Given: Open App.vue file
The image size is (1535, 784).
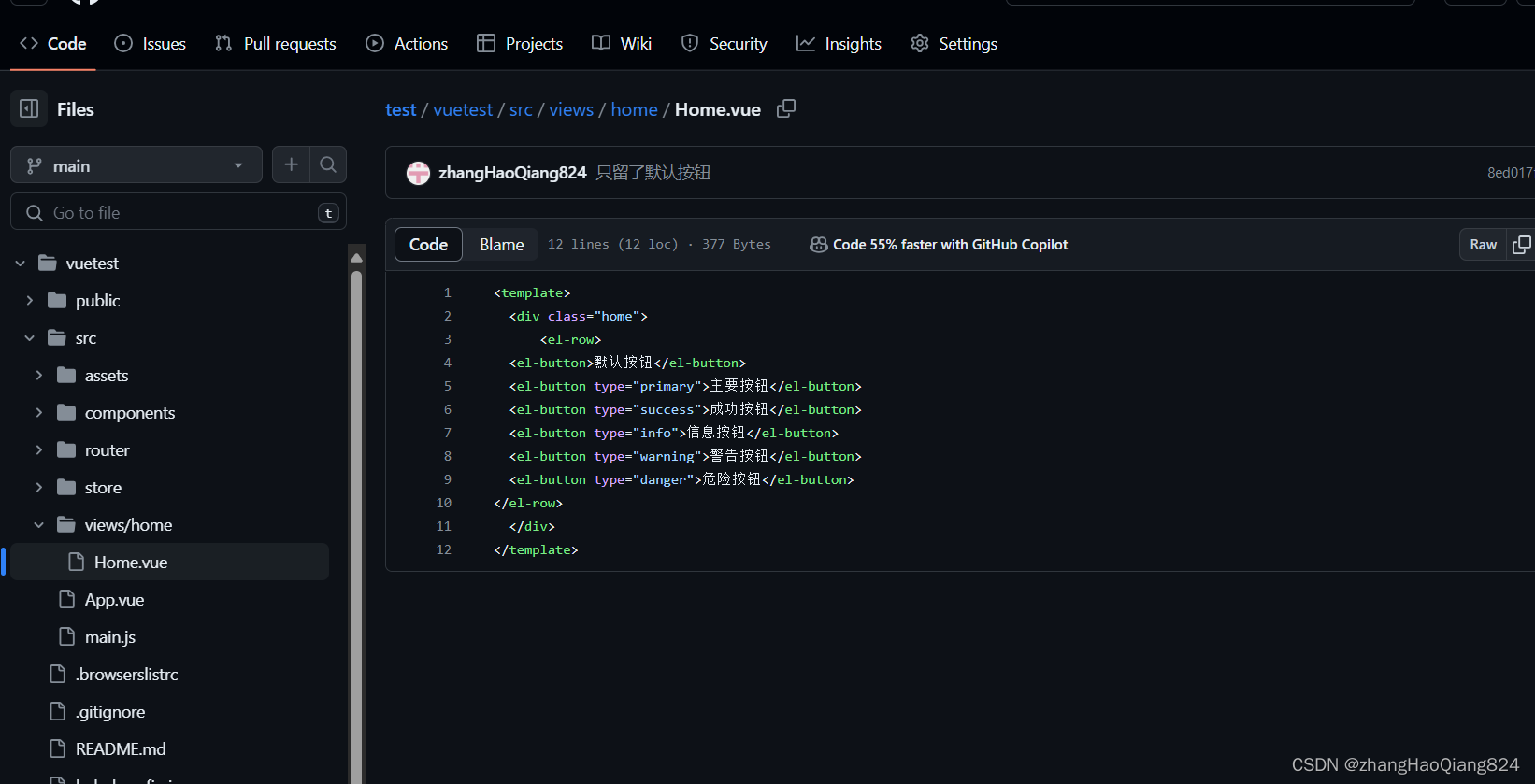Looking at the screenshot, I should point(114,600).
